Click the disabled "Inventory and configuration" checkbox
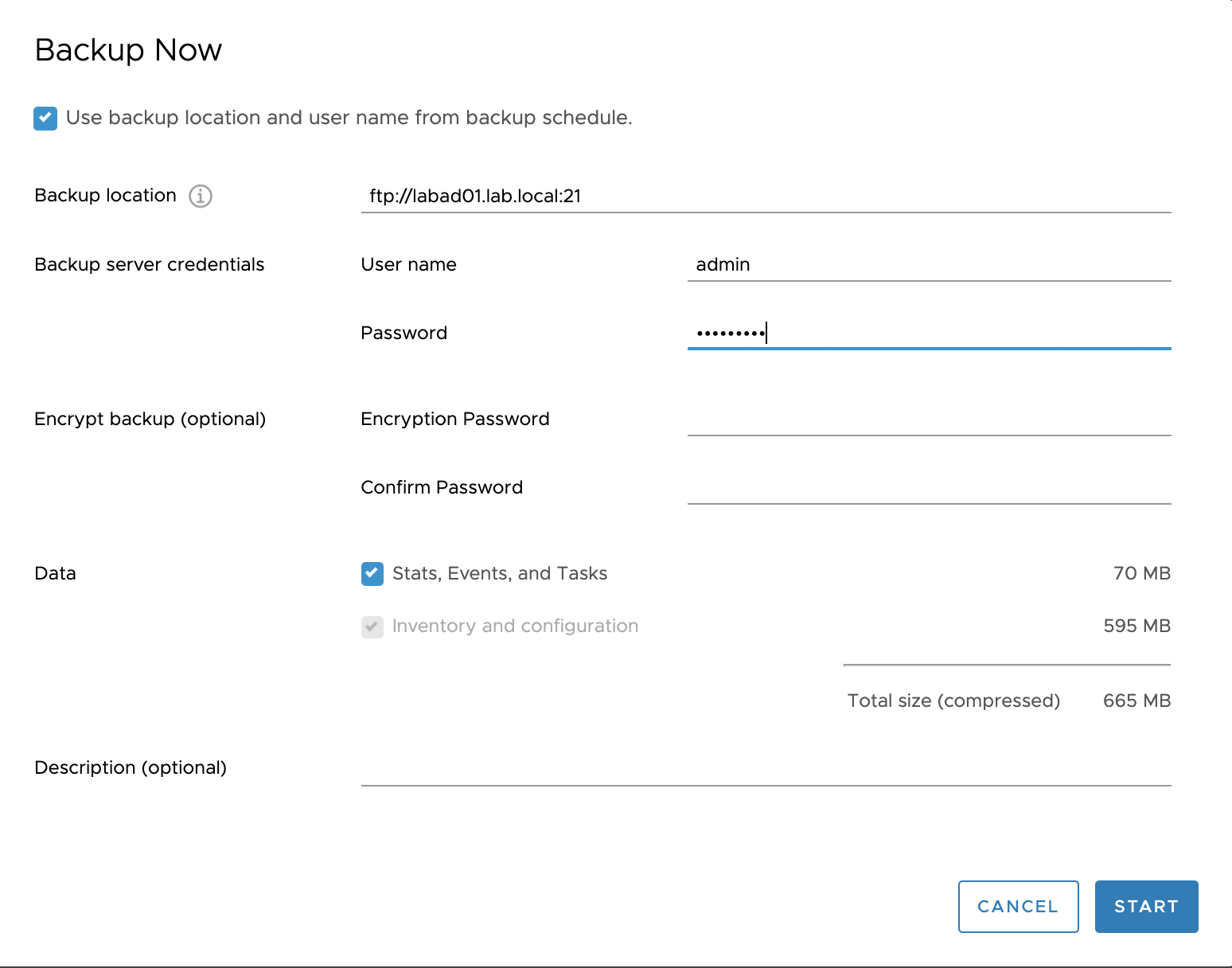The width and height of the screenshot is (1232, 968). coord(372,626)
